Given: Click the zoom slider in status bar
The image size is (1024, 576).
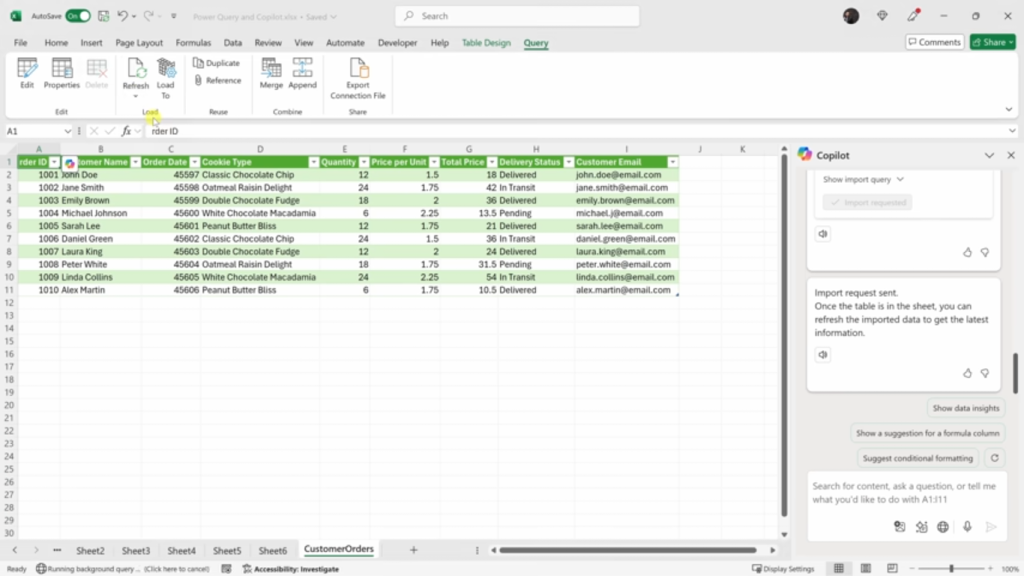Looking at the screenshot, I should pos(951,568).
